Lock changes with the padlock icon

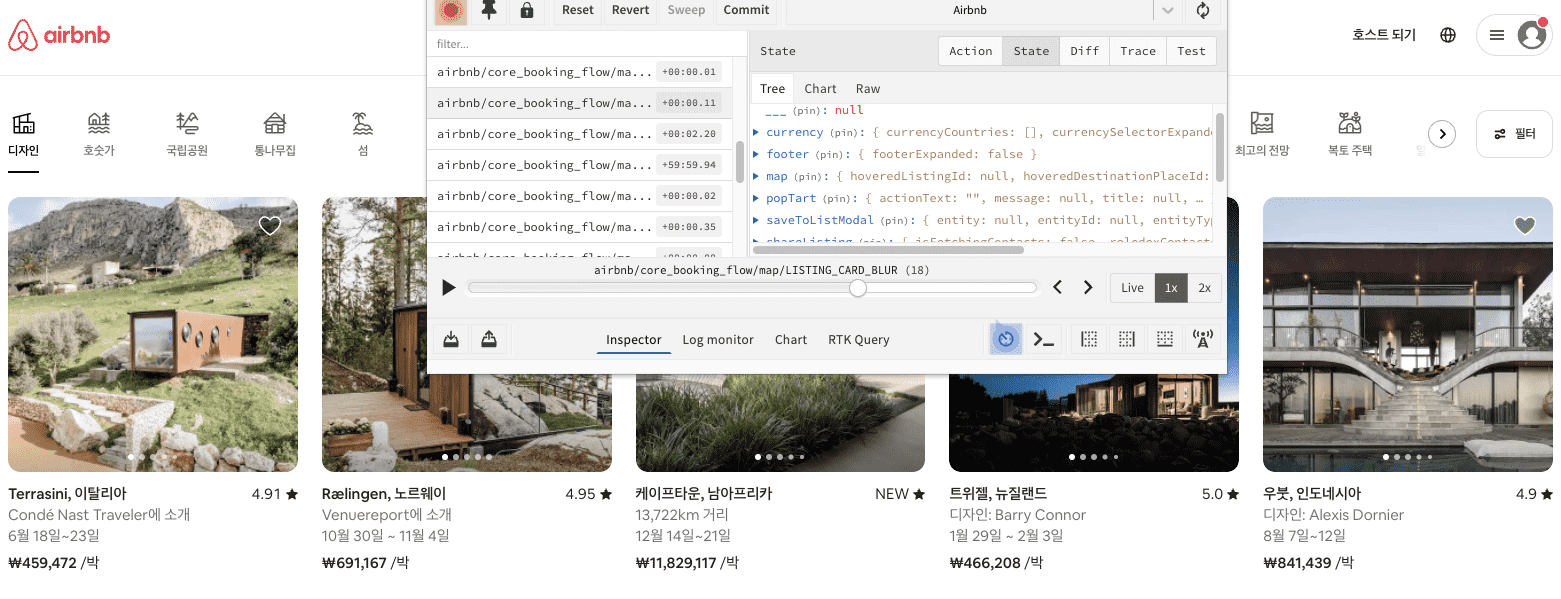(526, 11)
